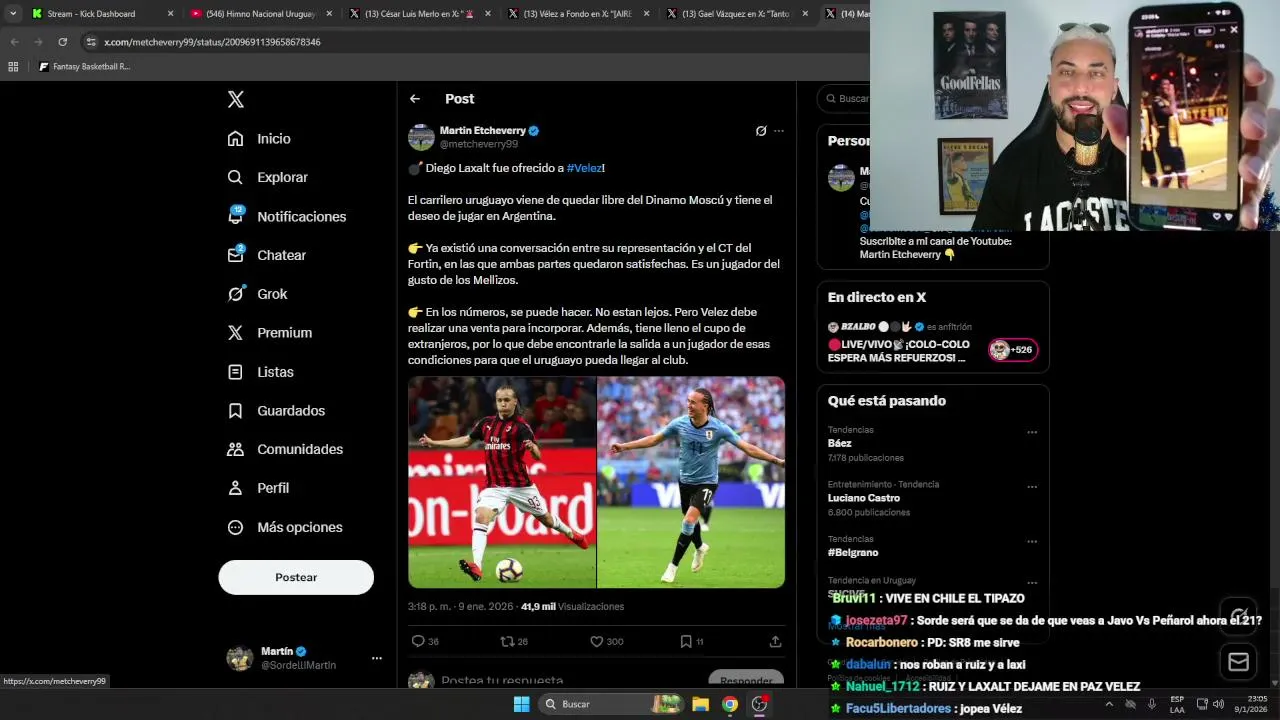Screen dimensions: 1280x720
Task: Open more options for Báez trend
Action: [1032, 433]
